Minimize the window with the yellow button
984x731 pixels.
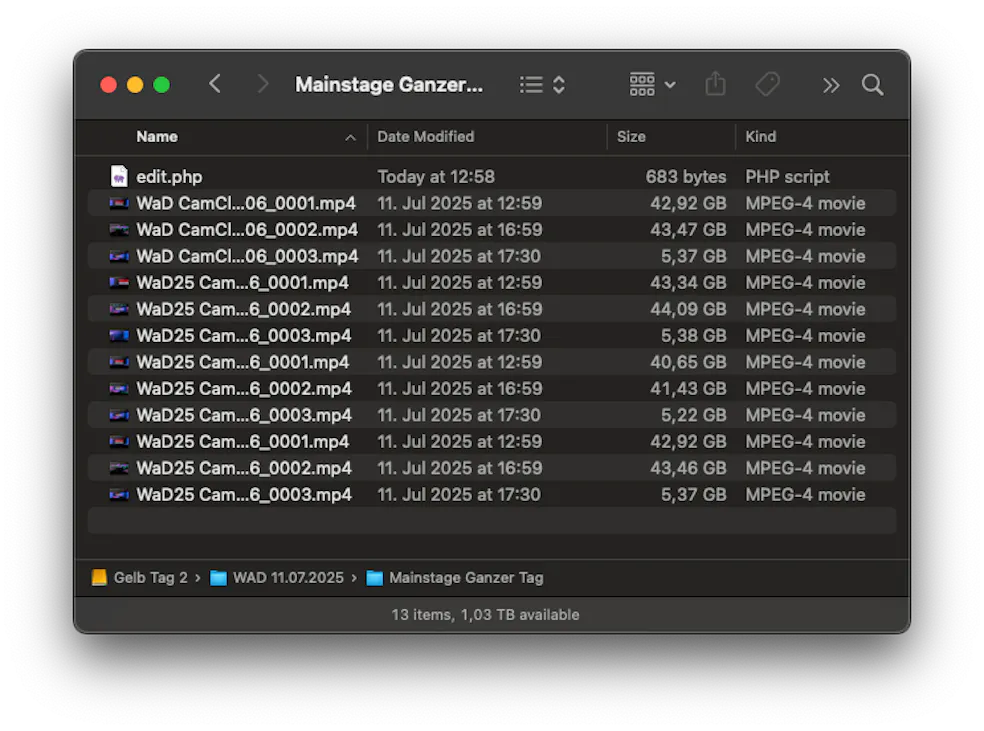point(135,85)
